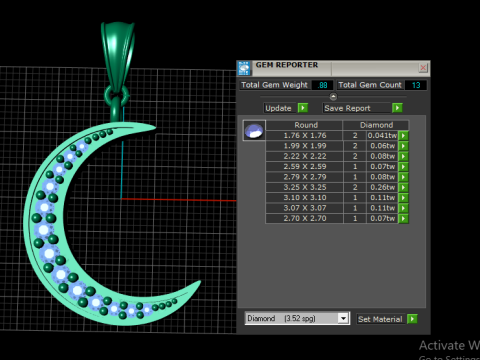Image resolution: width=480 pixels, height=360 pixels.
Task: Select the 3.10 X 3.10 size cell
Action: pyautogui.click(x=304, y=198)
